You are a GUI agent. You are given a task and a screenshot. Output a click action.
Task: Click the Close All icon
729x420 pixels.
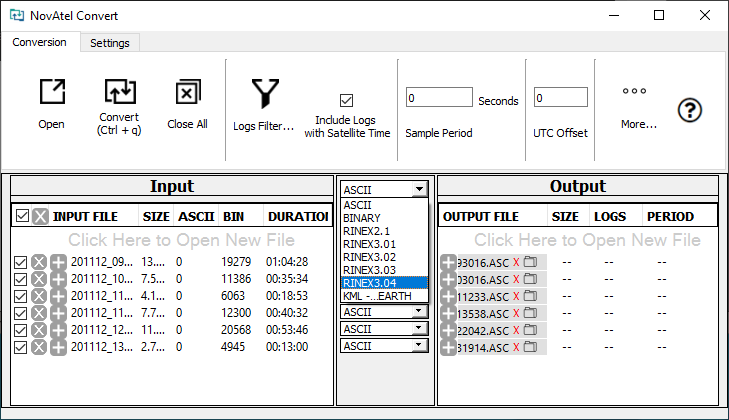pos(188,92)
